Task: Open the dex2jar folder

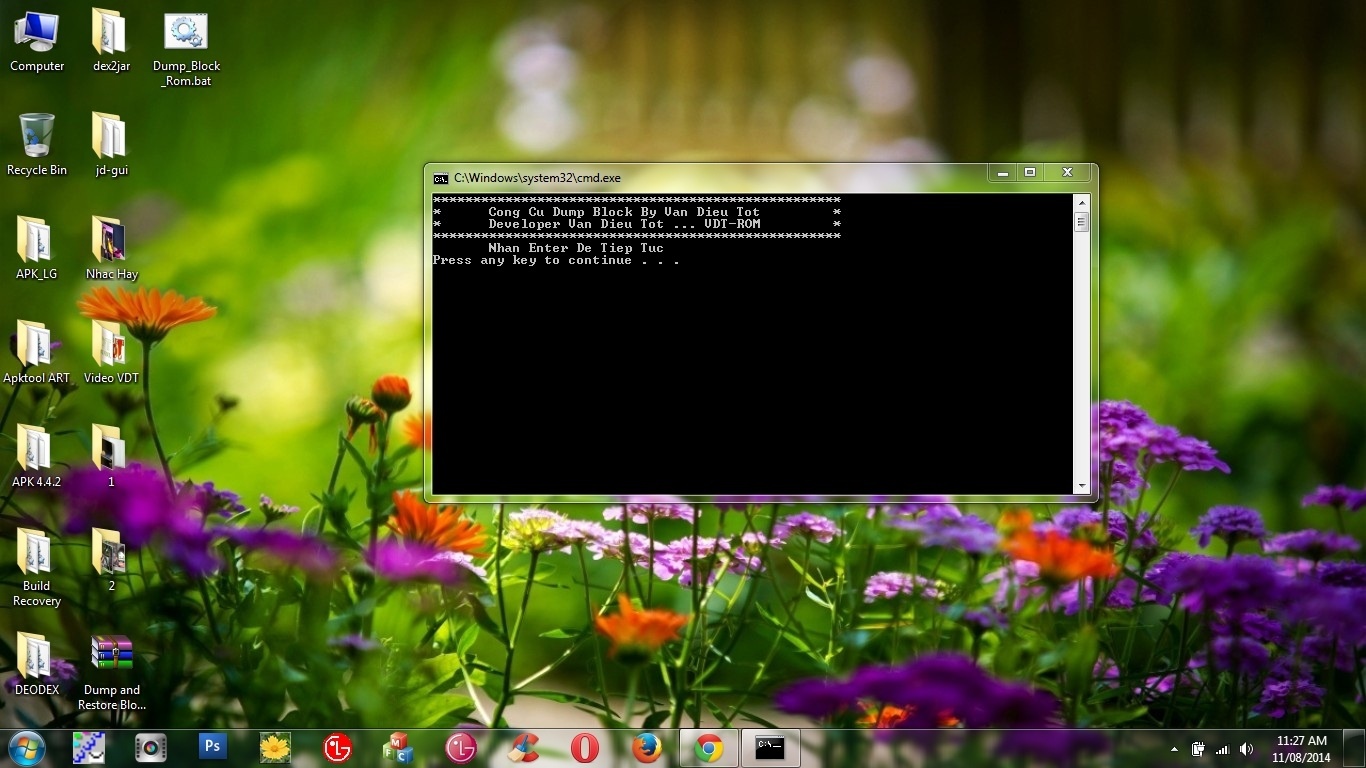Action: pos(110,34)
